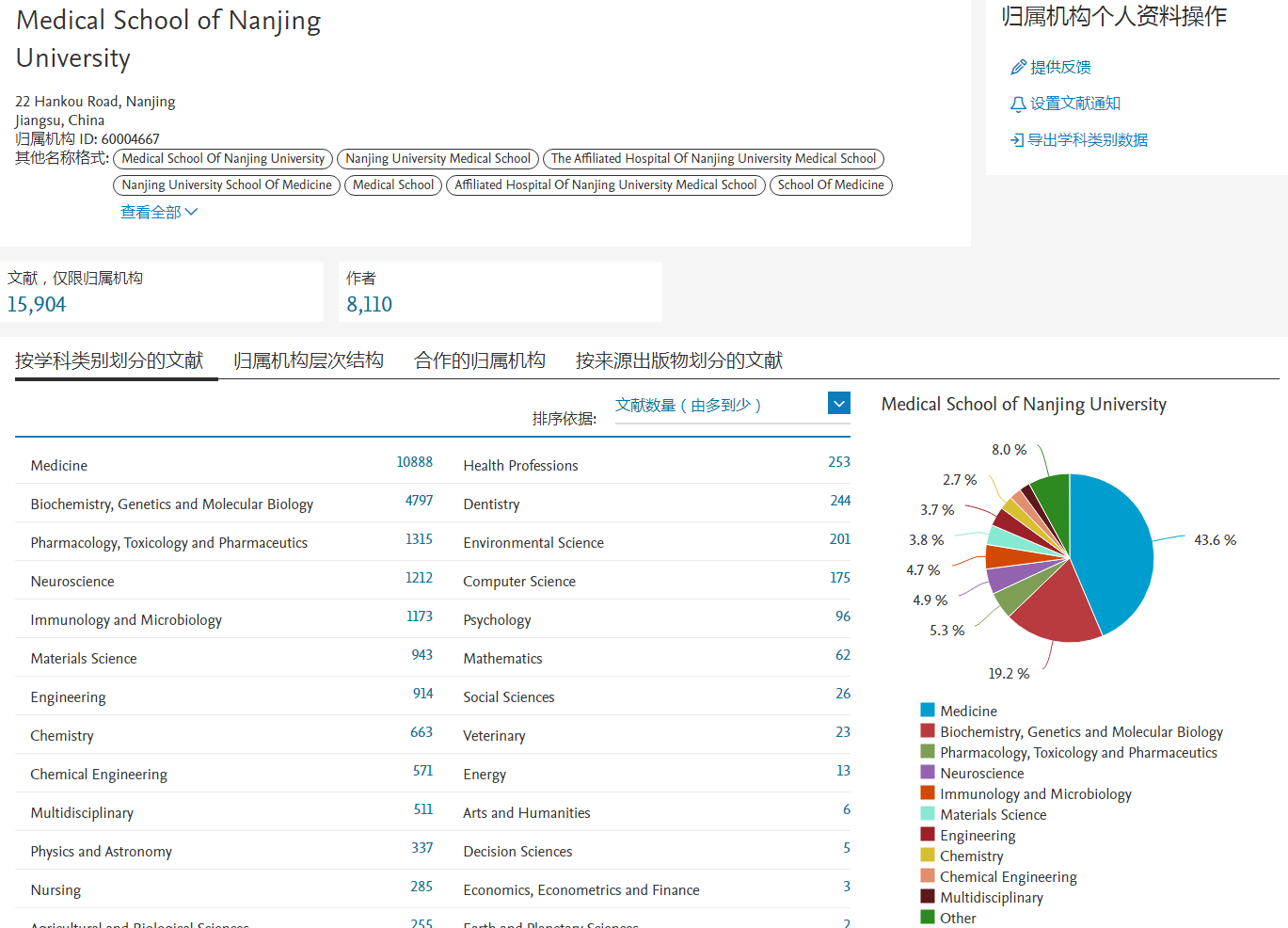This screenshot has height=928, width=1288.
Task: Click the Medicine blue legend swatch
Action: [x=928, y=711]
